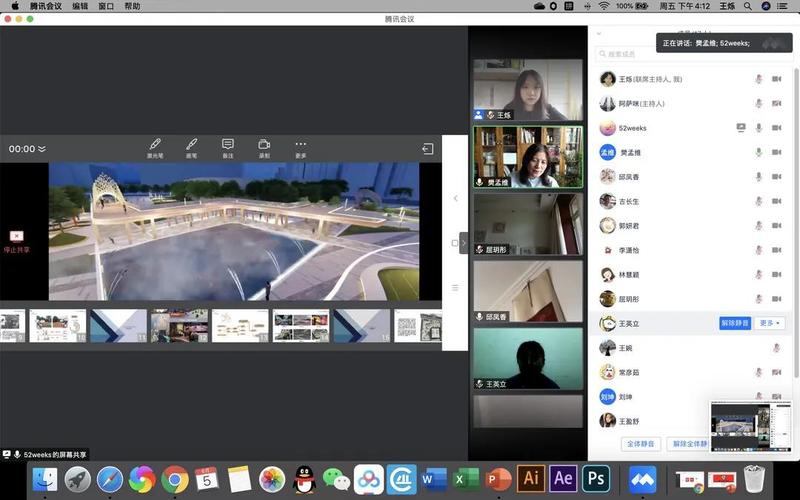
Task: Open Photoshop from the Dock
Action: (x=597, y=478)
